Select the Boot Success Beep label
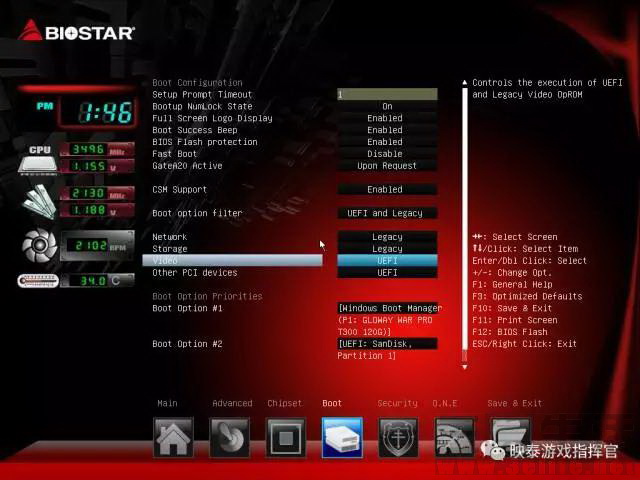The height and width of the screenshot is (480, 640). click(x=195, y=130)
